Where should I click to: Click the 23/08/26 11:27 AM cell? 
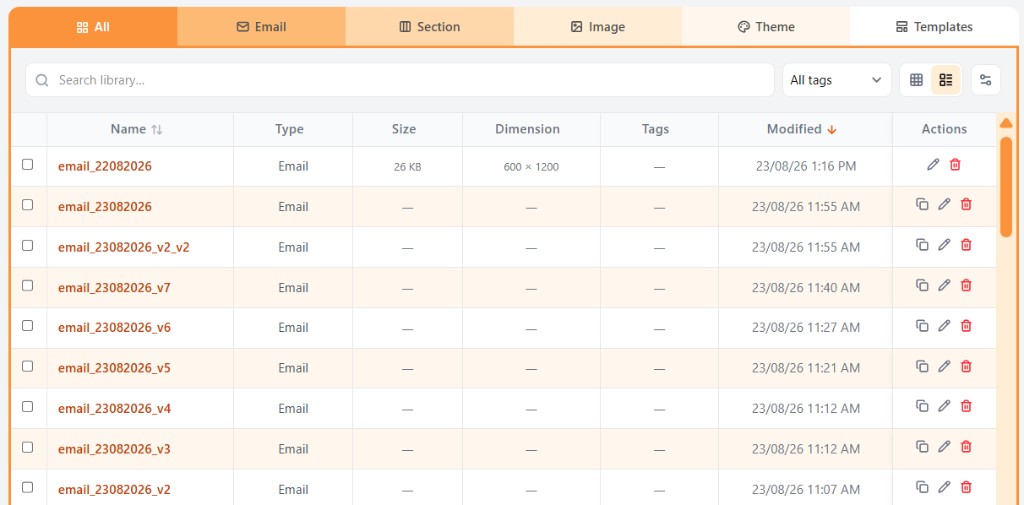click(805, 328)
